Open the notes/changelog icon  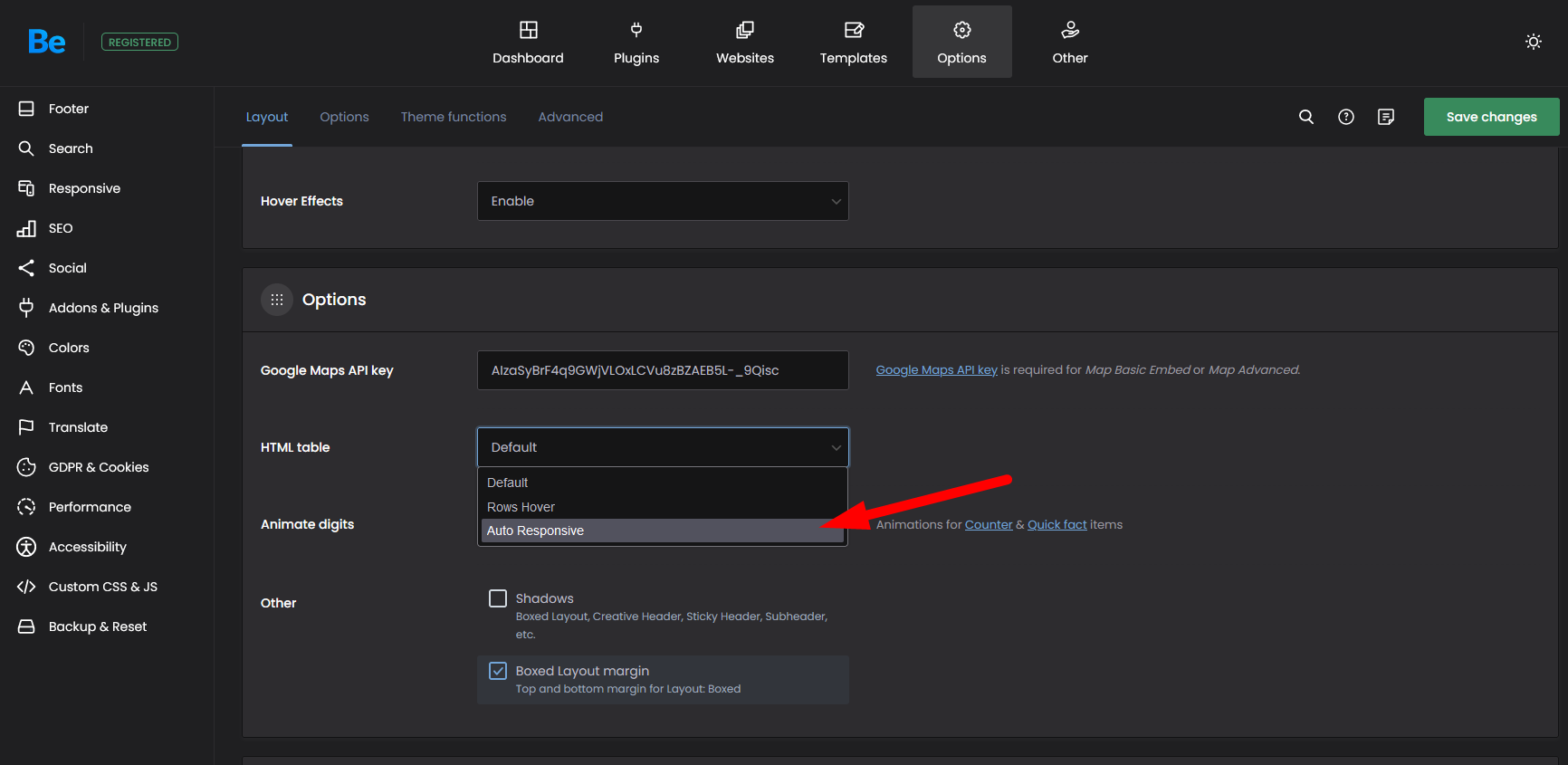click(x=1386, y=117)
